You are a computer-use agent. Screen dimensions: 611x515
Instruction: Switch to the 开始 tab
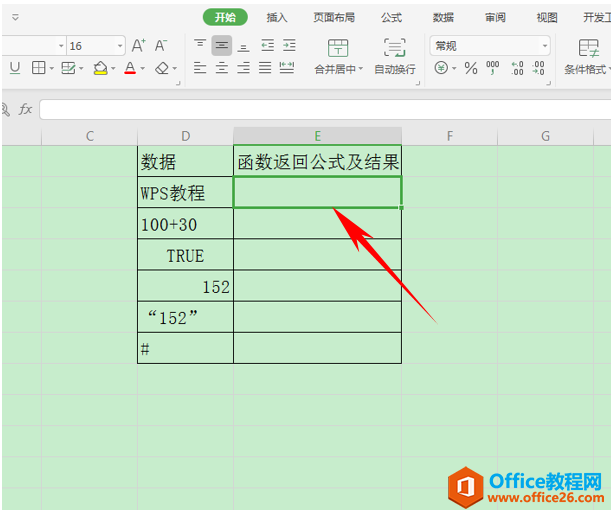(x=225, y=17)
